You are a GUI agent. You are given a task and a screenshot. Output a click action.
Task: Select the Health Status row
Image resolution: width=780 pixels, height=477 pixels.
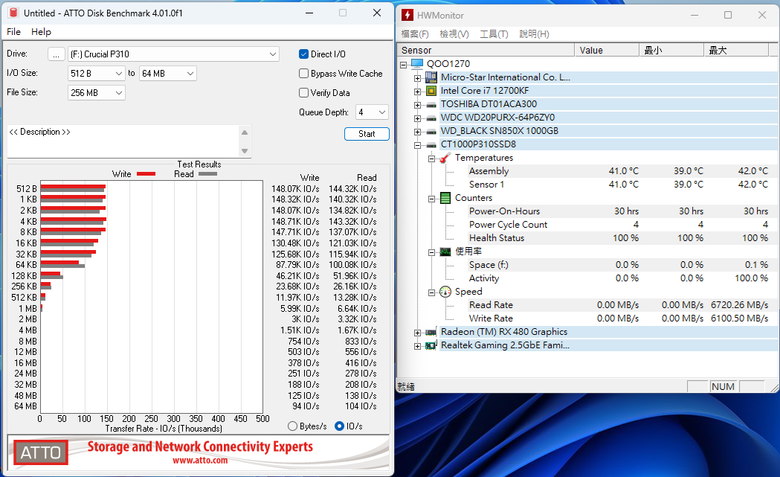618,238
